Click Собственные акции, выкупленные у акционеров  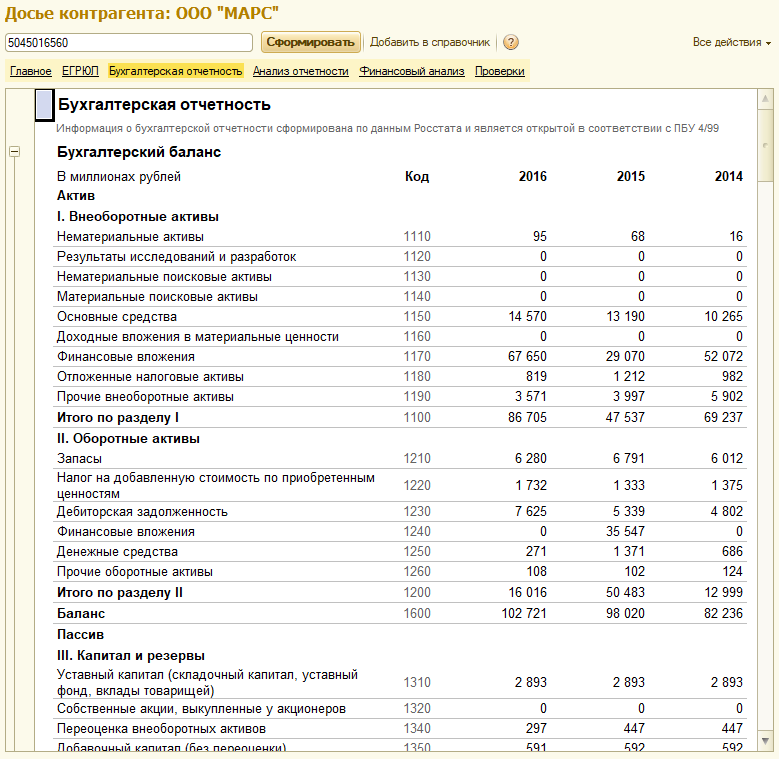[201, 709]
